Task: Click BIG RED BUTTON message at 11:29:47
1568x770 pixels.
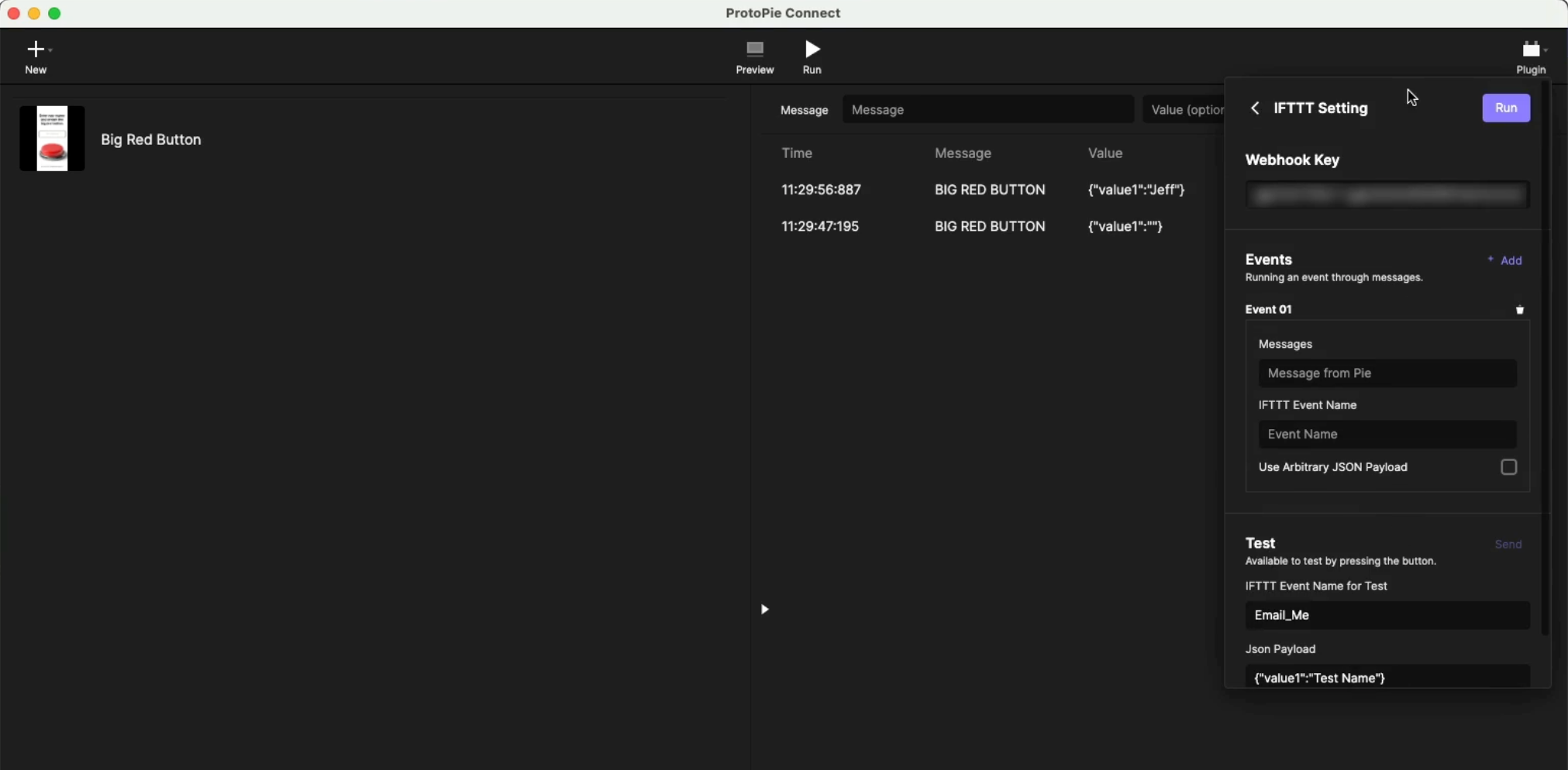Action: tap(990, 226)
